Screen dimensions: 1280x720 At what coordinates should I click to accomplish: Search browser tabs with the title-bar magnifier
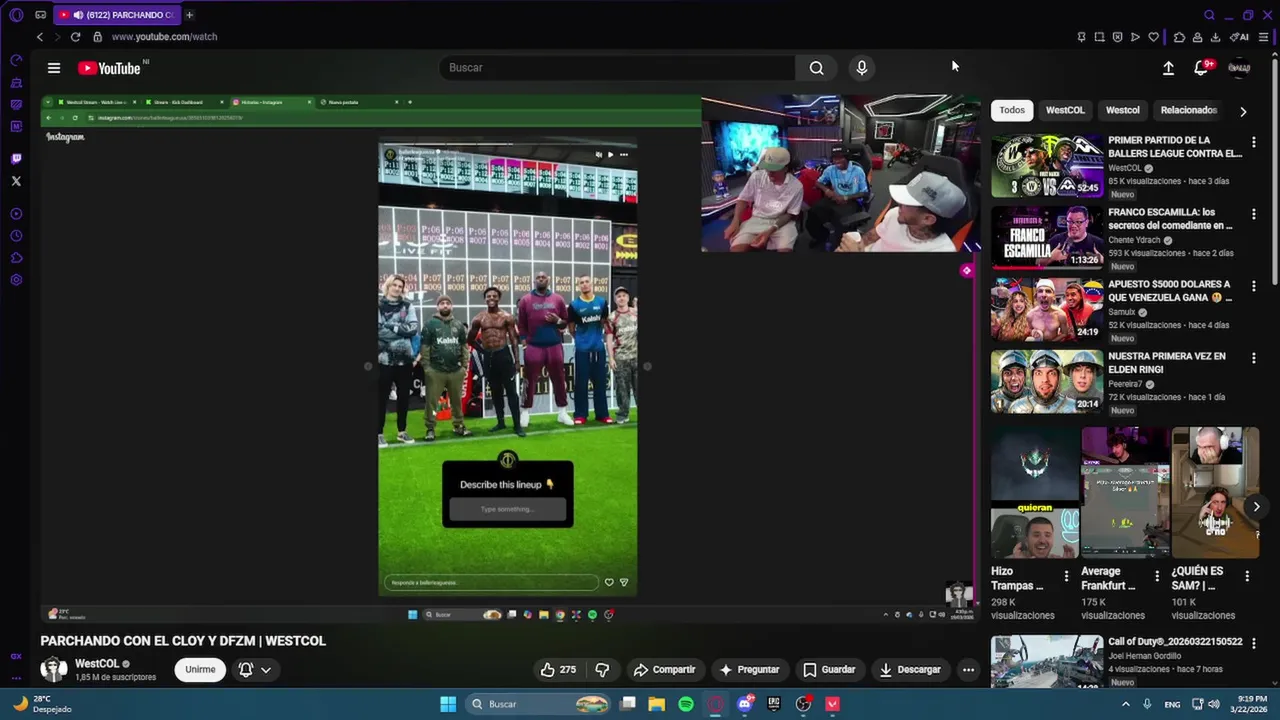1209,15
